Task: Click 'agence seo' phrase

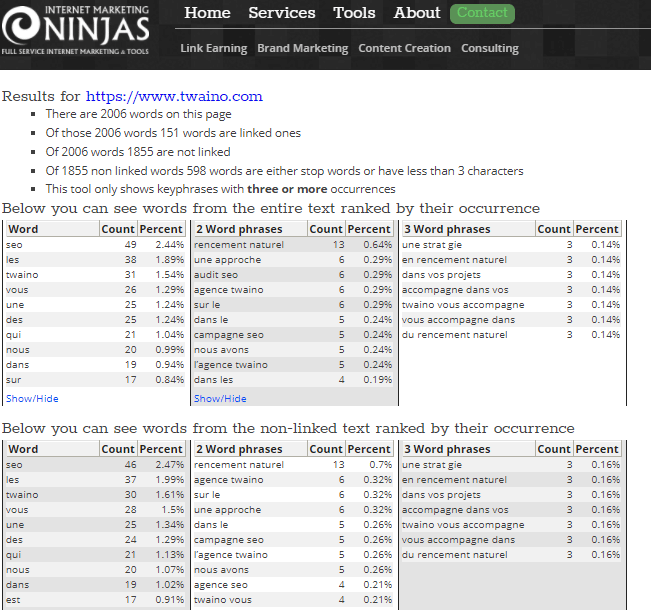Action: [221, 585]
